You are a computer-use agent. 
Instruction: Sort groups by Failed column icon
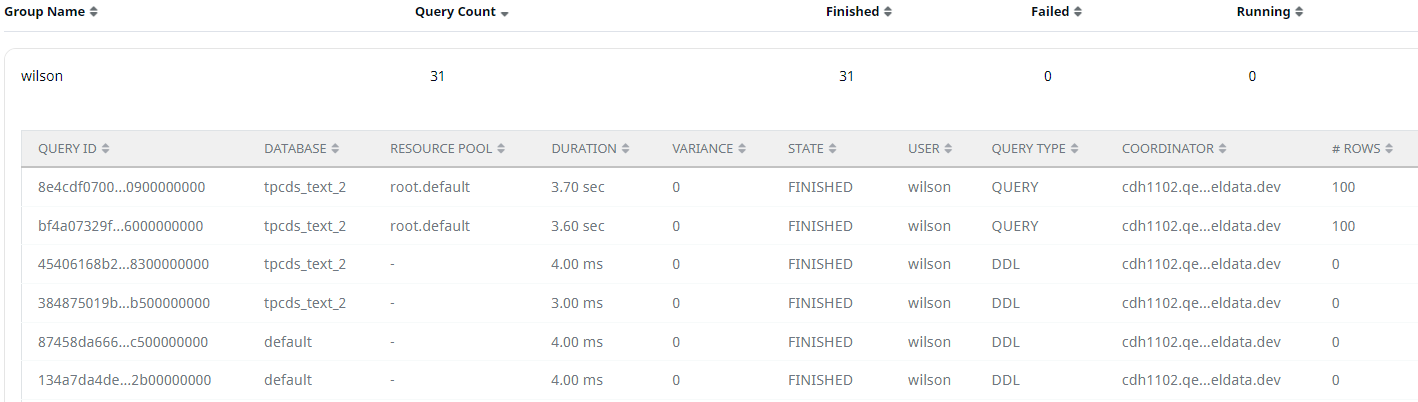pos(1078,12)
